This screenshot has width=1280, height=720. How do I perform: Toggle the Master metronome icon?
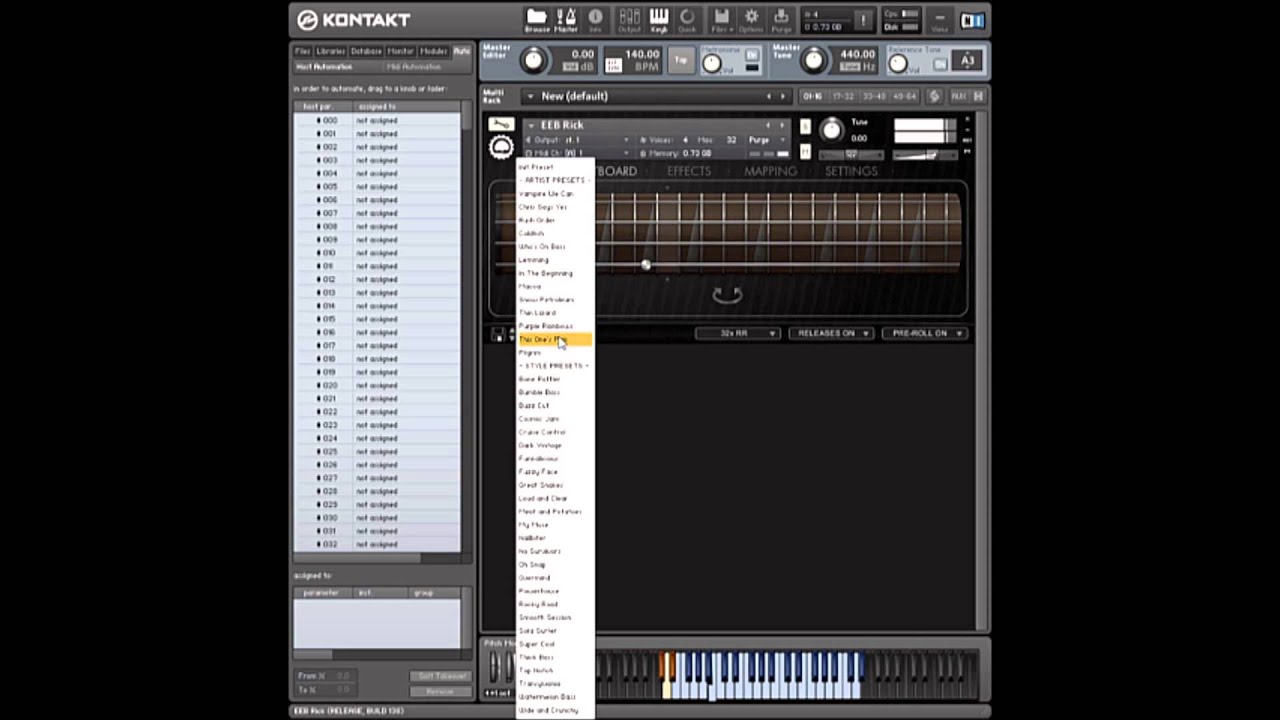566,20
